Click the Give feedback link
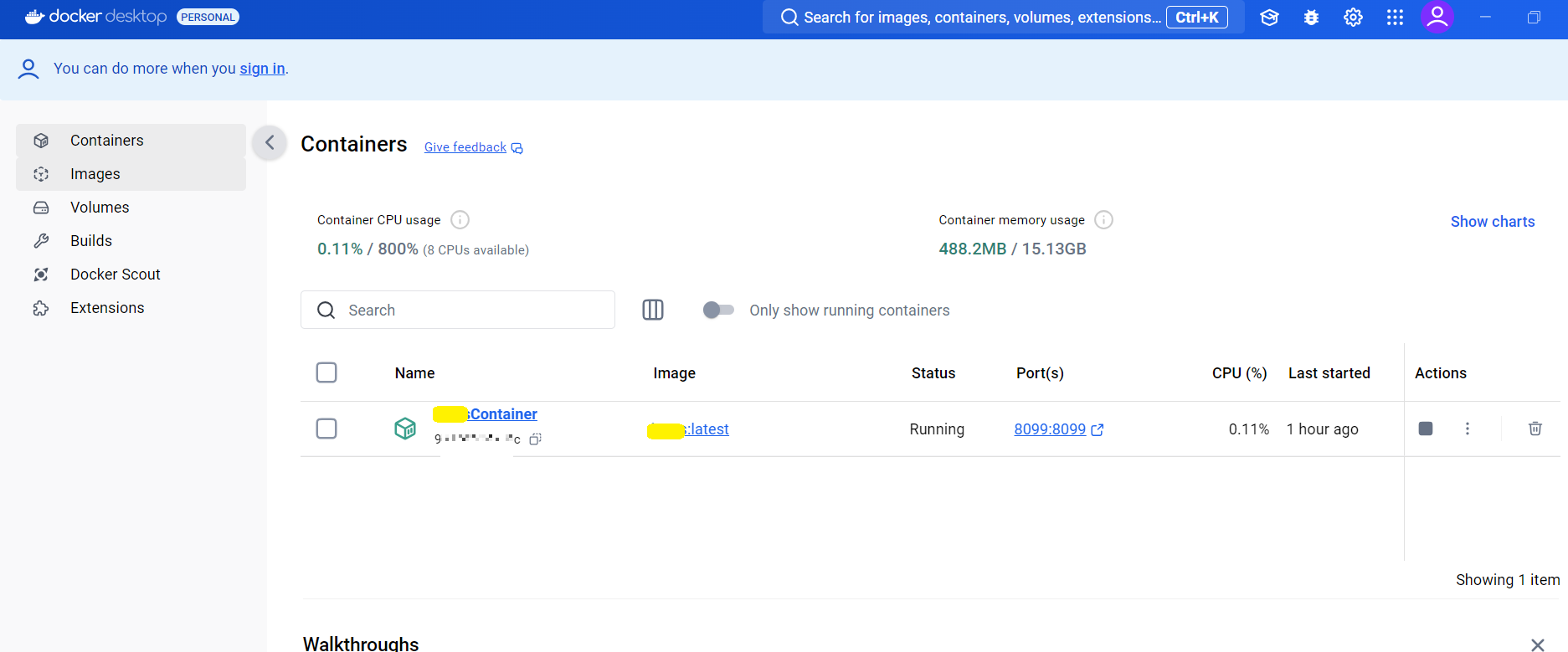 coord(465,147)
